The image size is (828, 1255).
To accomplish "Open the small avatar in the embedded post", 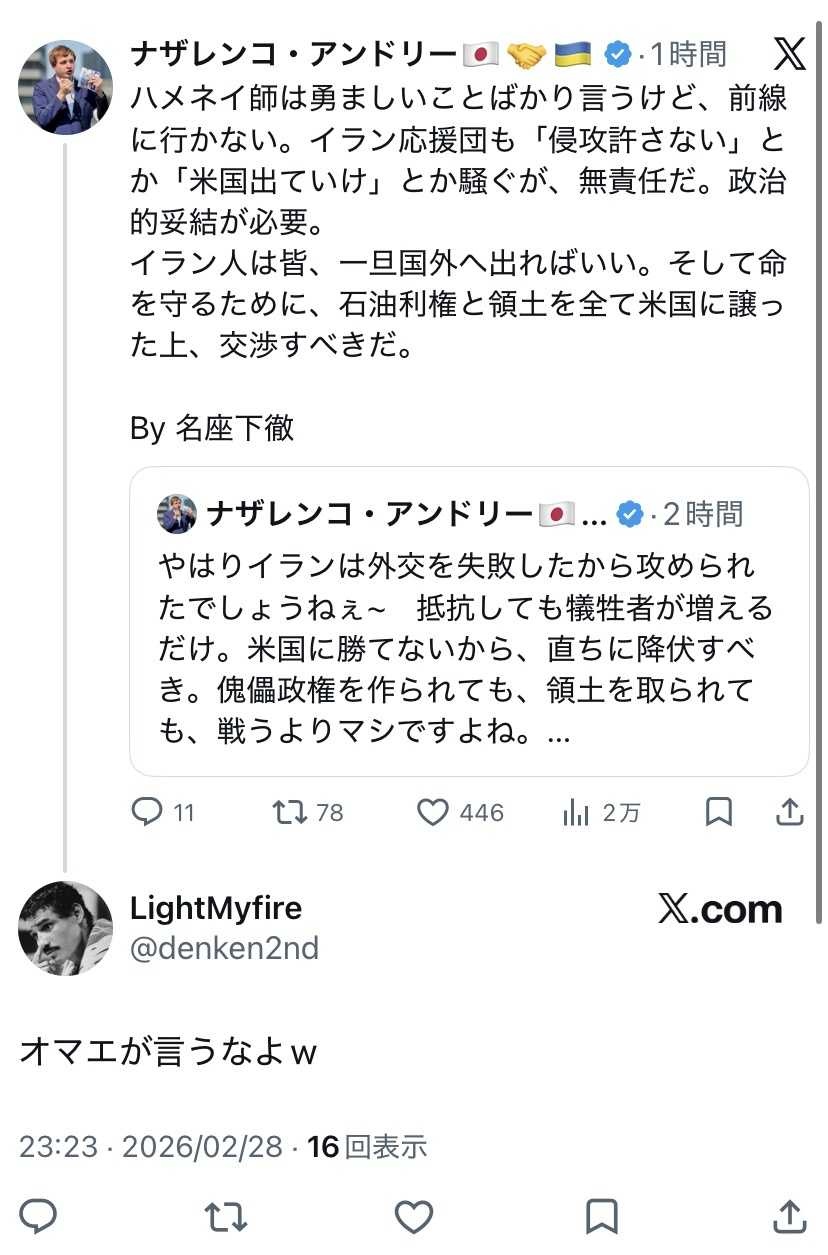I will point(177,514).
